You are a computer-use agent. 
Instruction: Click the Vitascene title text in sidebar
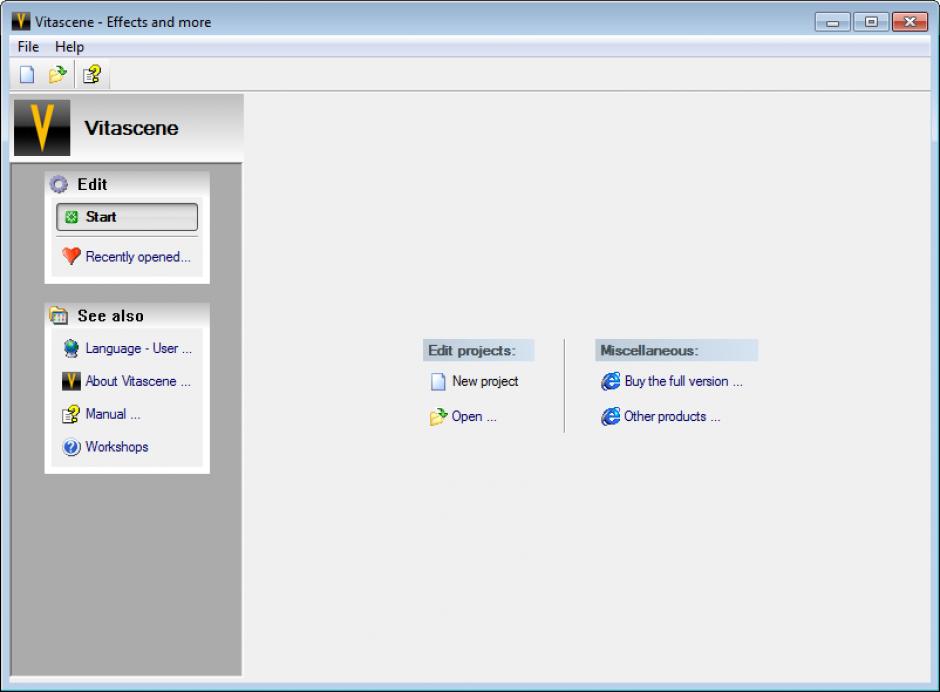click(131, 128)
